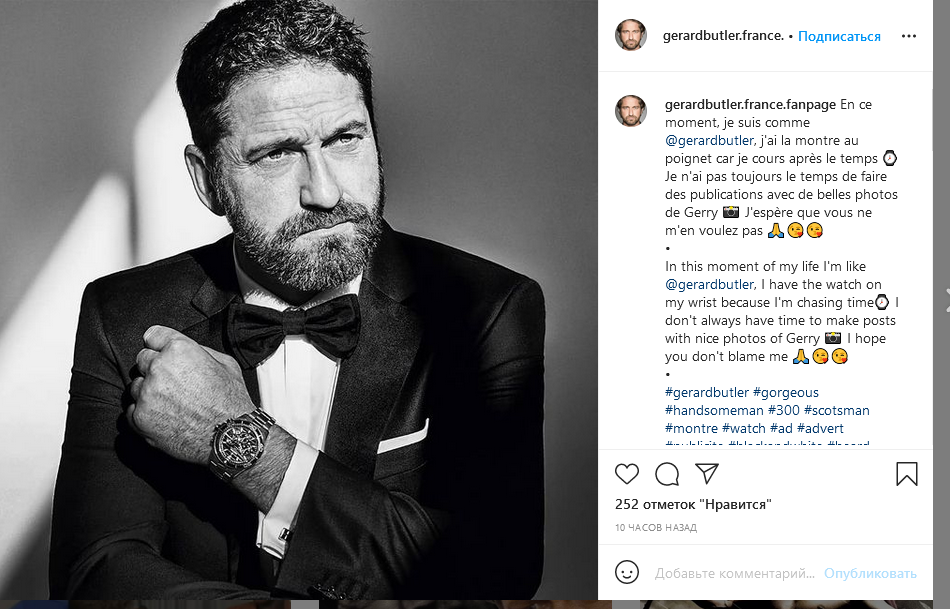This screenshot has height=609, width=950.
Task: Click the #montre hashtag
Action: coord(691,429)
